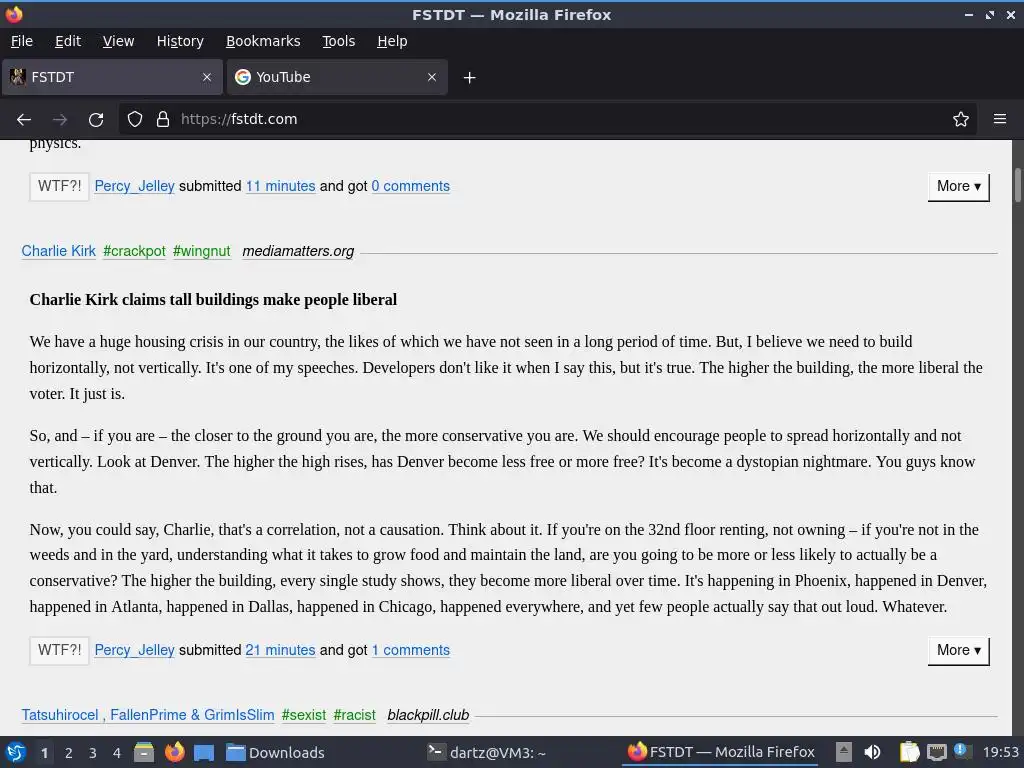Click the padlock site security icon
The width and height of the screenshot is (1024, 768).
[x=163, y=120]
